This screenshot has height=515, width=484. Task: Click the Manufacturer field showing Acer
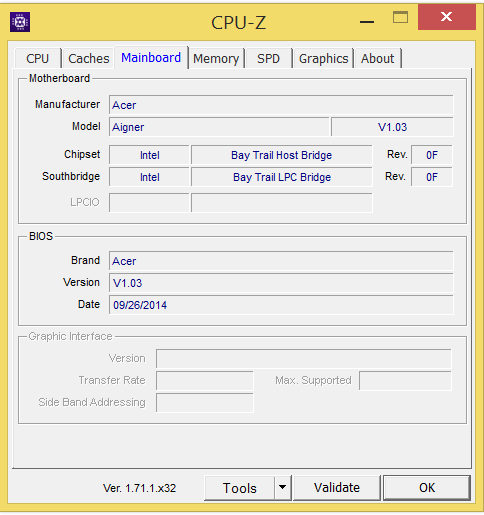pyautogui.click(x=281, y=105)
